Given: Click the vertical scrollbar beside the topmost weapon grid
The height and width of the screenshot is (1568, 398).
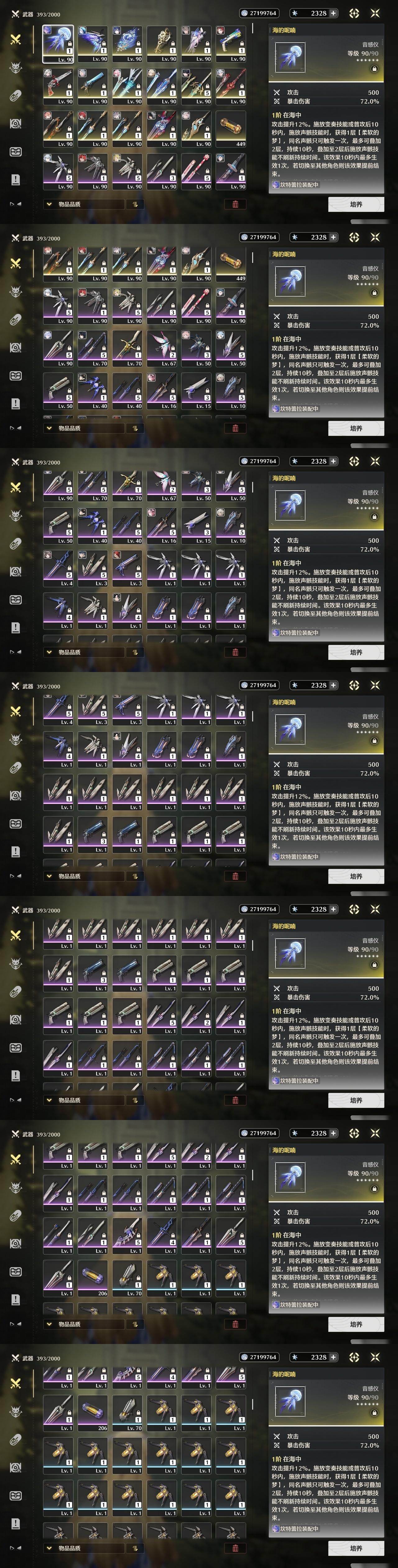Looking at the screenshot, I should pyautogui.click(x=252, y=28).
